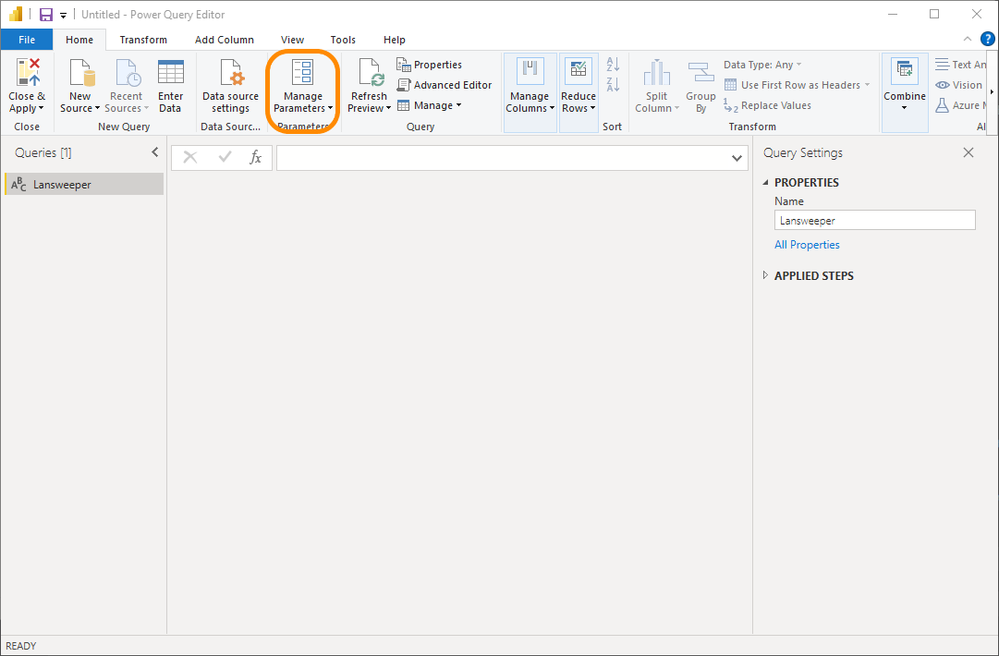The image size is (999, 656).
Task: Collapse the Queries pane
Action: (x=154, y=153)
